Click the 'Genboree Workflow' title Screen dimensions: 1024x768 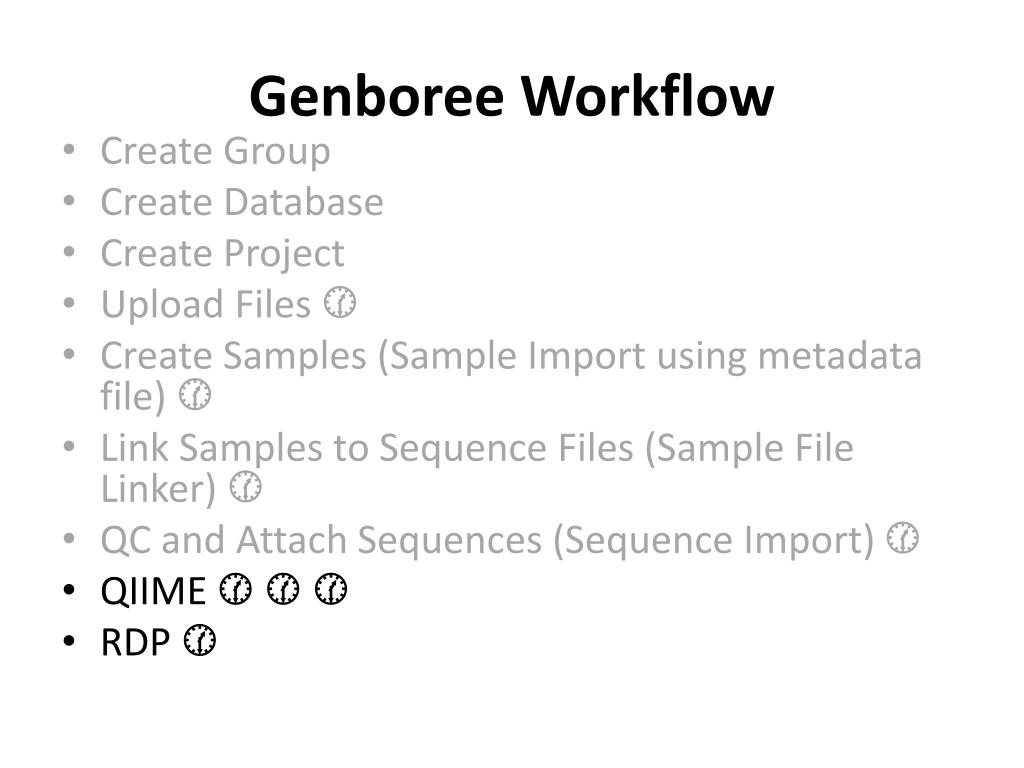coord(511,97)
